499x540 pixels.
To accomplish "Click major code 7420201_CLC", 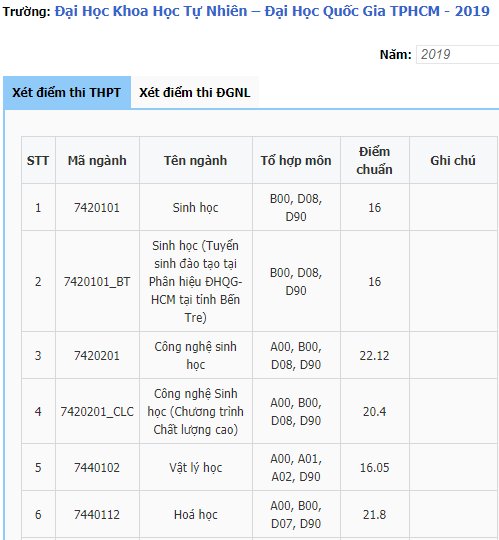I will click(x=97, y=411).
